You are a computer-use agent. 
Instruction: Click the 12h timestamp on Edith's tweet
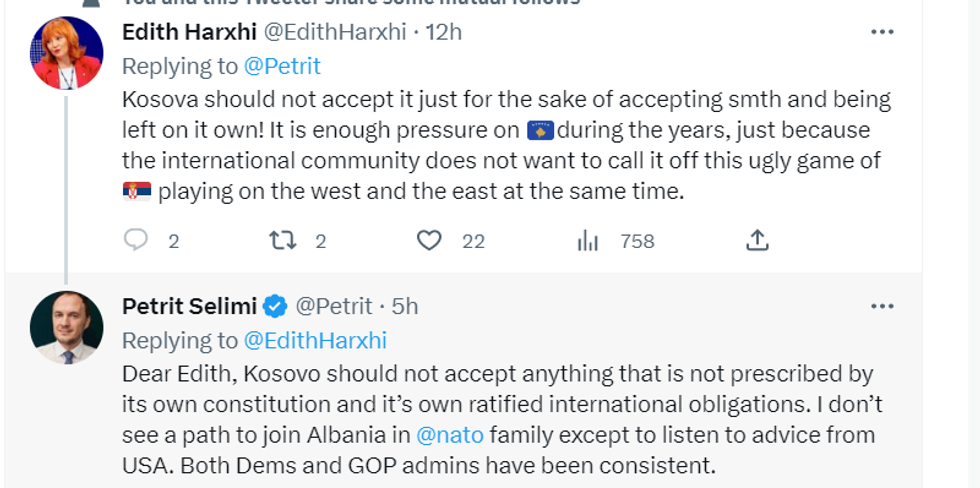(x=444, y=32)
